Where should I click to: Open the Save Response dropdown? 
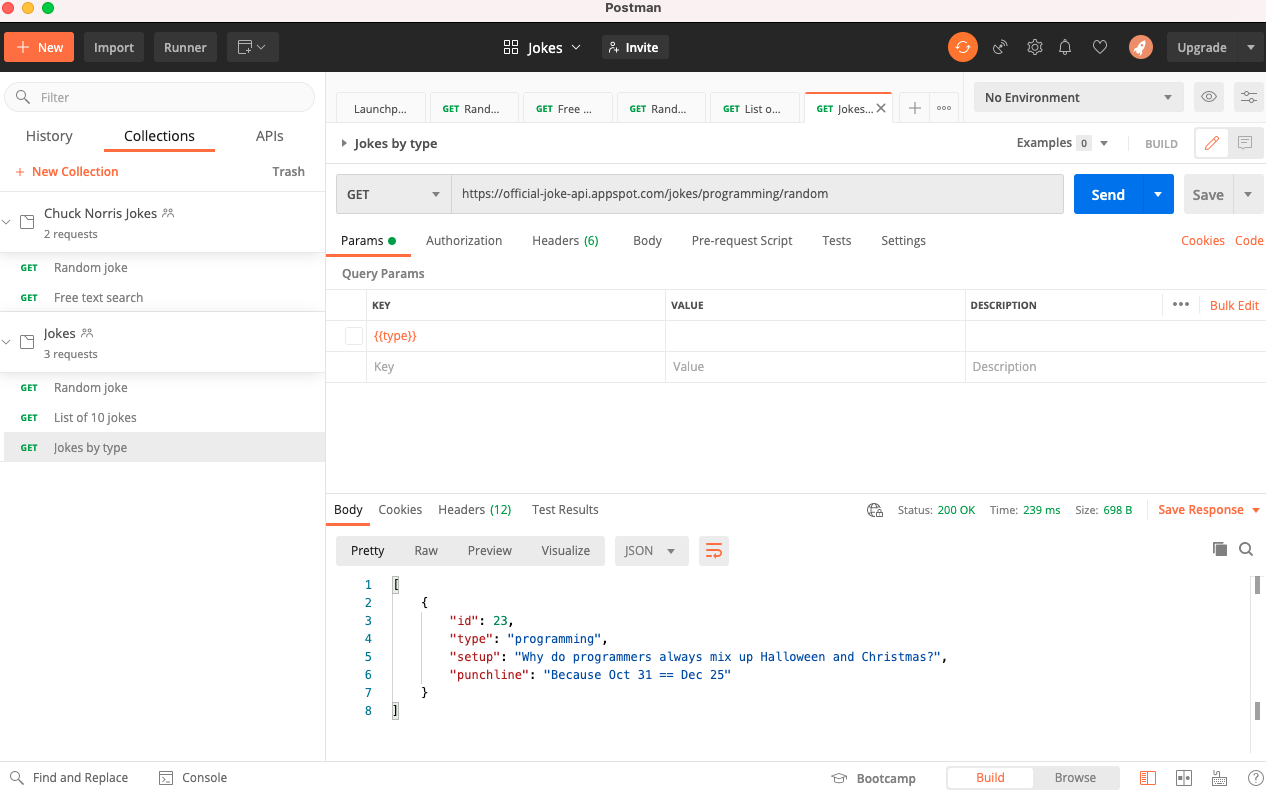point(1208,510)
